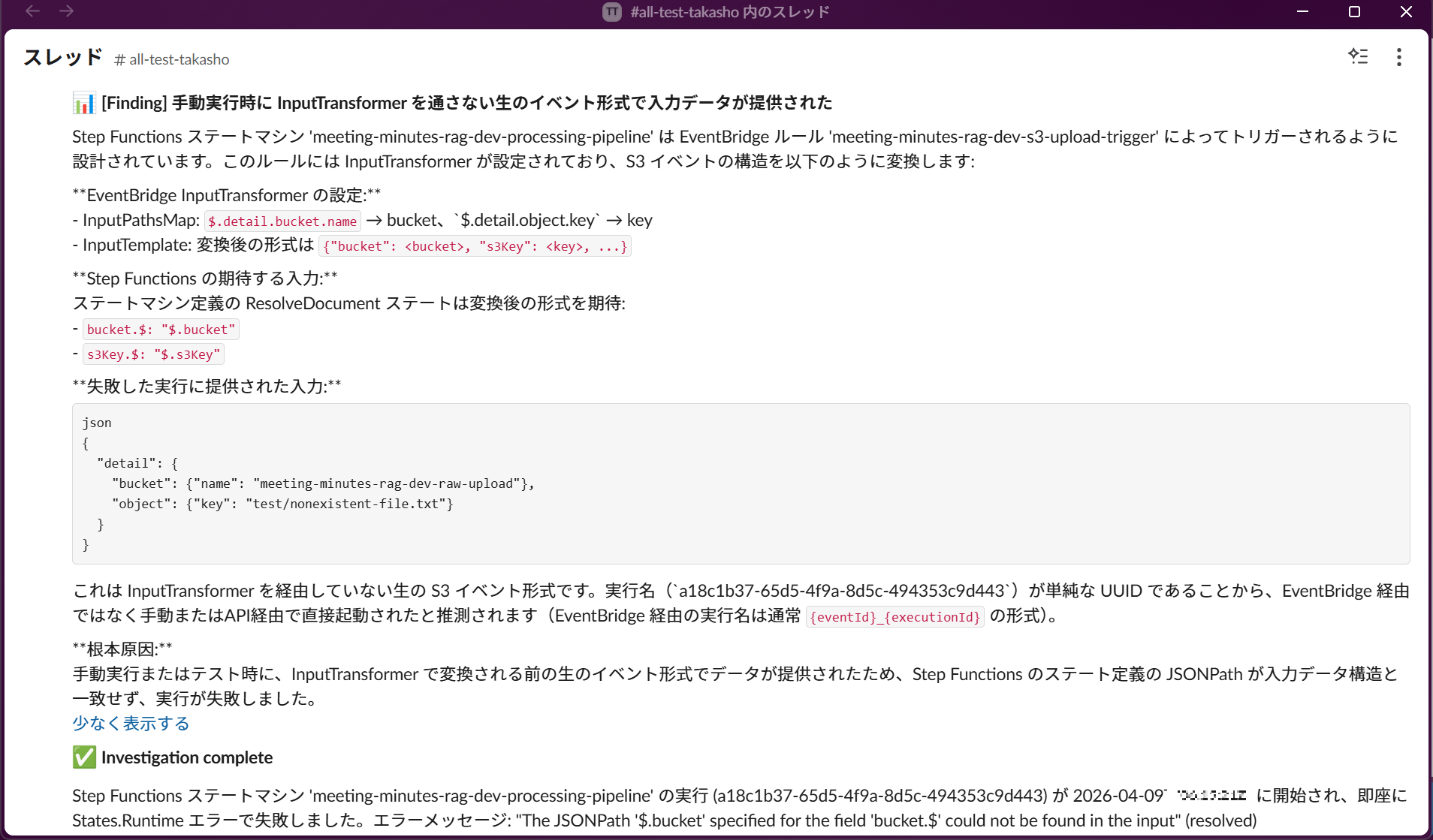
Task: Click the $.detail.bucket.name inline code
Action: tap(282, 221)
